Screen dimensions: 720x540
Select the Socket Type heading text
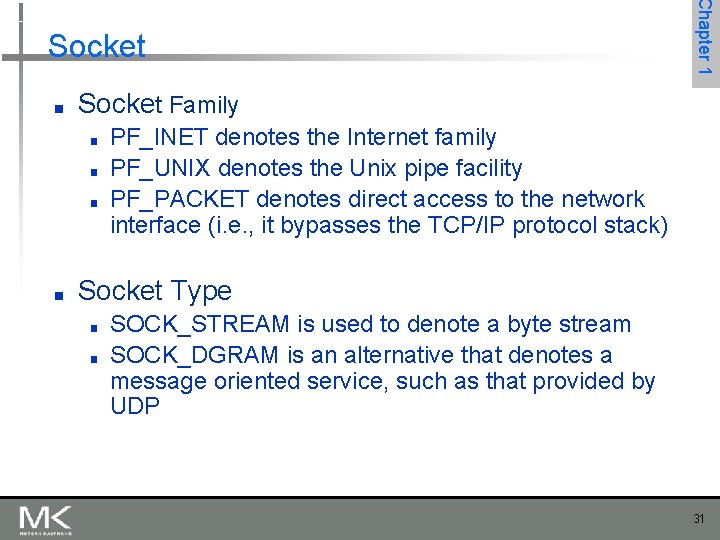(155, 292)
